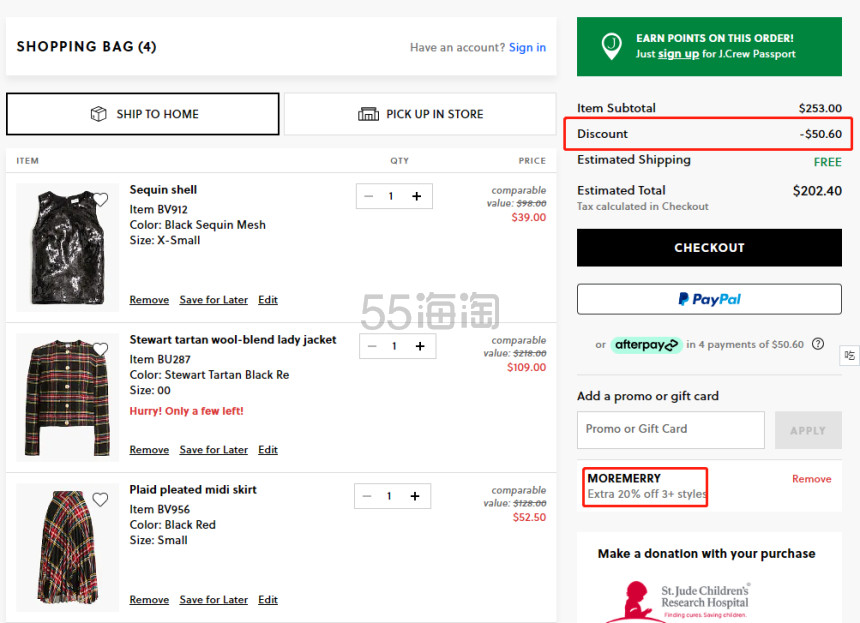Increase Sequin shell quantity with plus
860x623 pixels.
point(416,196)
